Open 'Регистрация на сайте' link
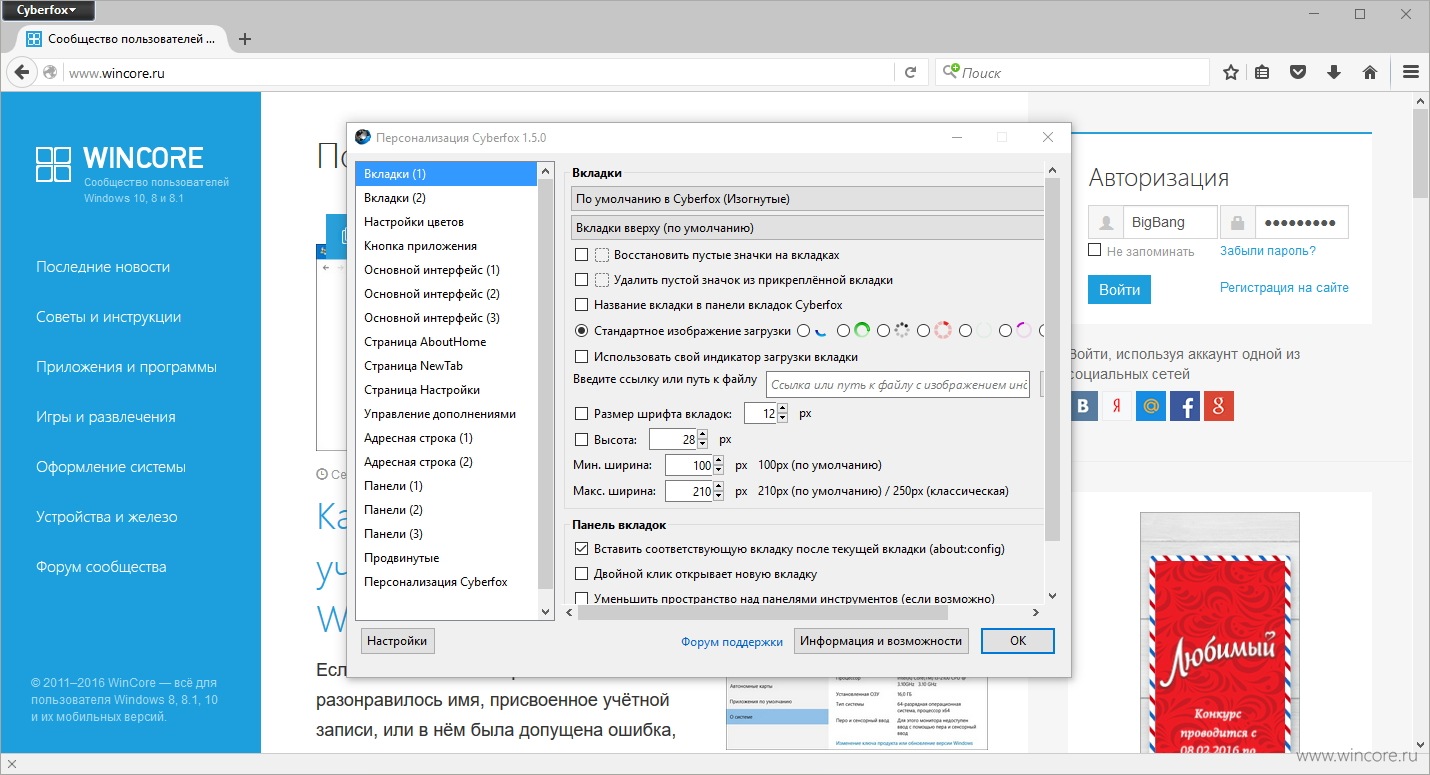Image resolution: width=1430 pixels, height=775 pixels. pyautogui.click(x=1284, y=288)
